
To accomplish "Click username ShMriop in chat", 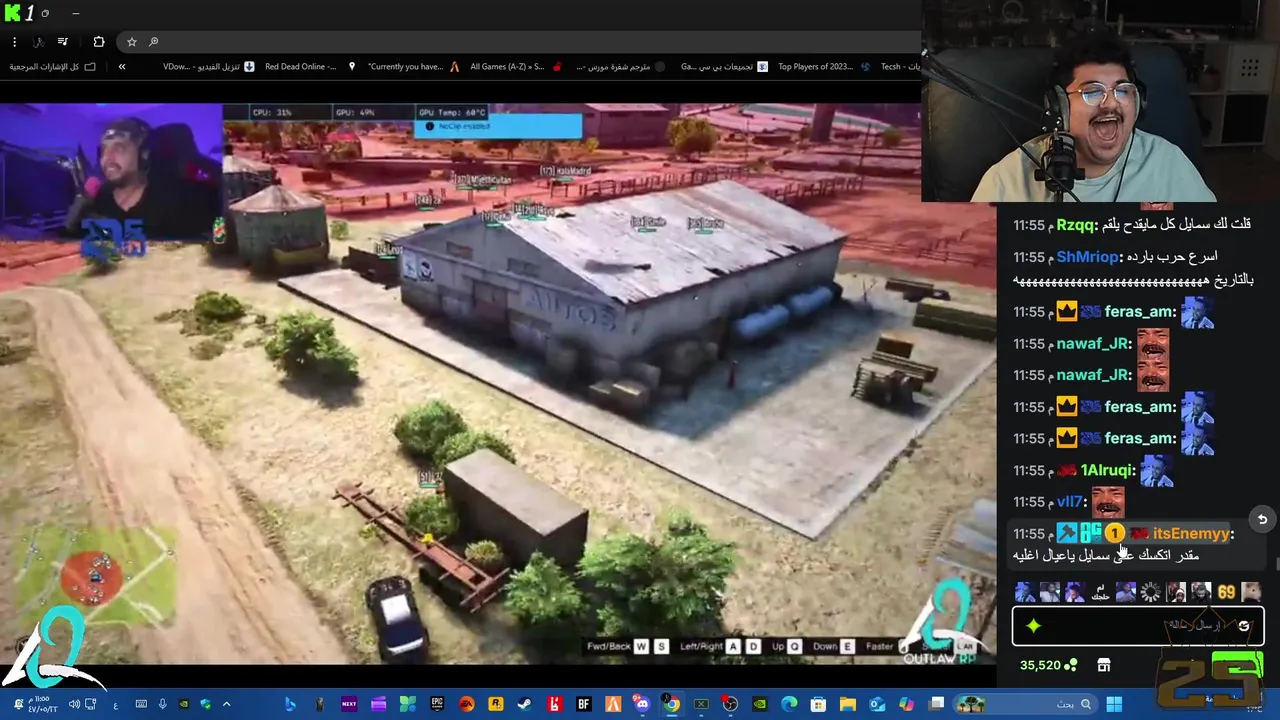I will tap(1088, 257).
